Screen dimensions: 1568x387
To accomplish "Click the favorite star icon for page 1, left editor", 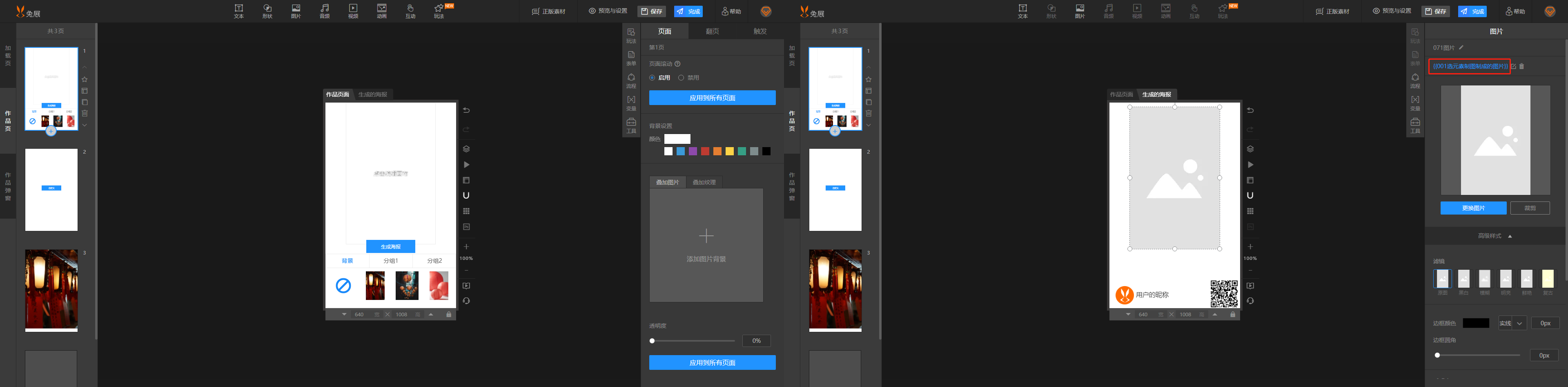I will [85, 79].
